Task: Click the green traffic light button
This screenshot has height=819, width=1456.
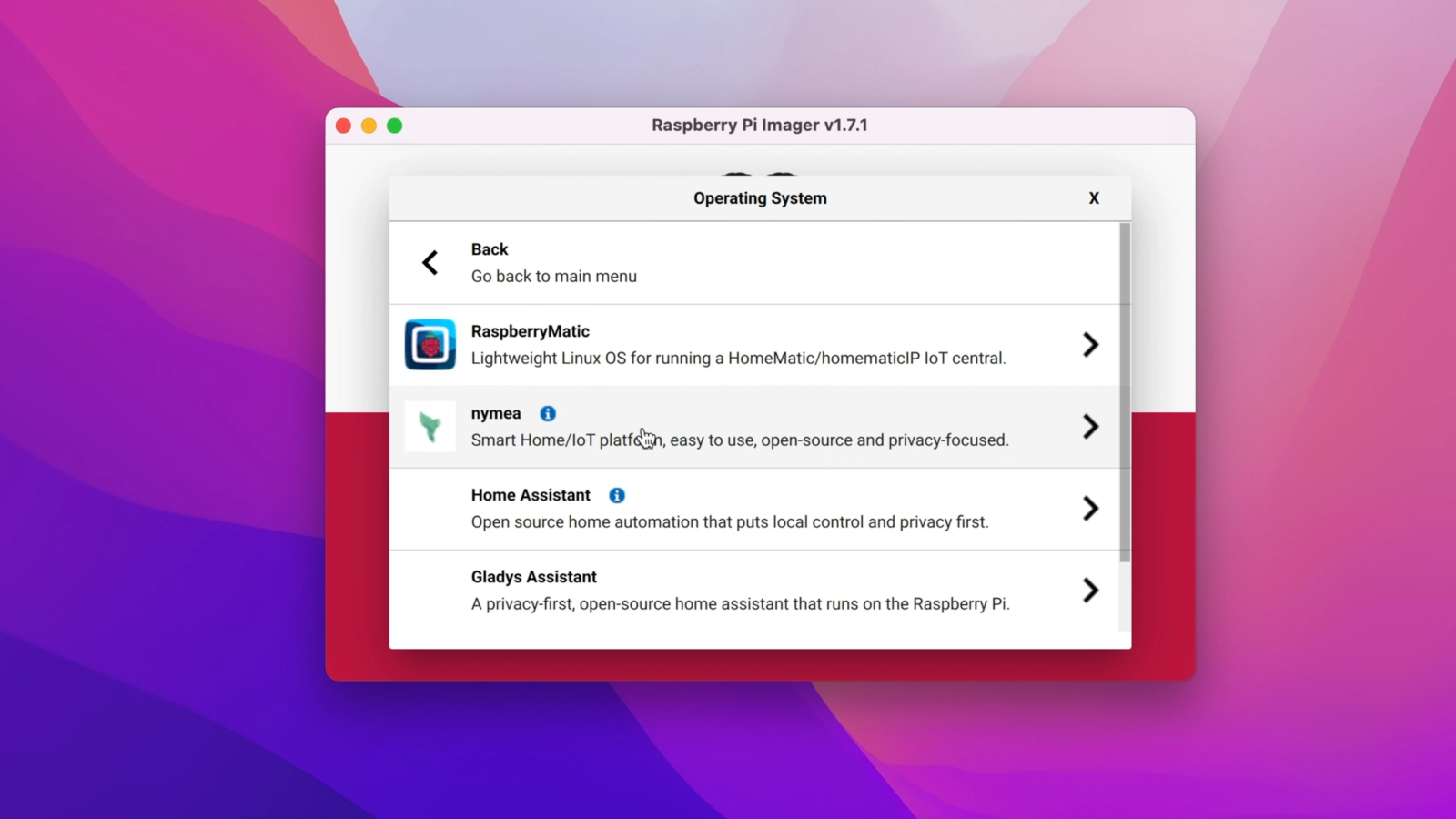Action: tap(394, 126)
